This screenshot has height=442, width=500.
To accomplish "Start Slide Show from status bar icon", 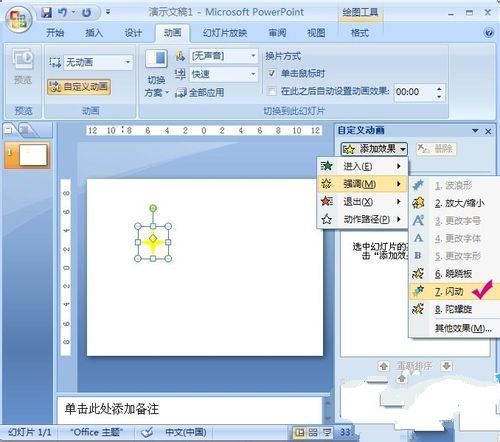I will point(327,432).
